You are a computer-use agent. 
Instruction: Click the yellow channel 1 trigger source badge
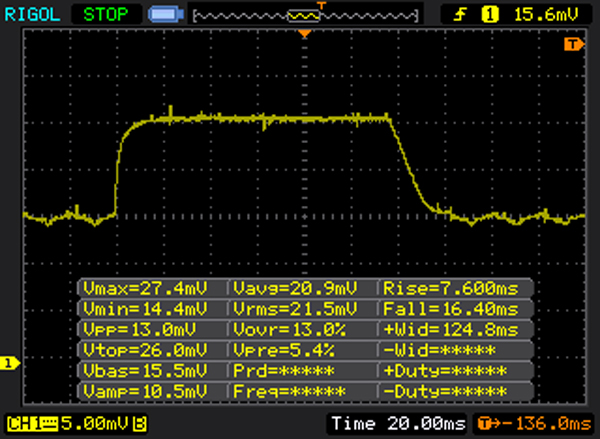point(490,15)
